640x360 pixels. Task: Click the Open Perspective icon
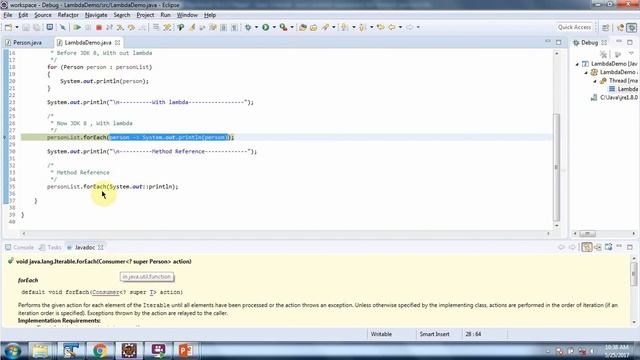tap(606, 27)
